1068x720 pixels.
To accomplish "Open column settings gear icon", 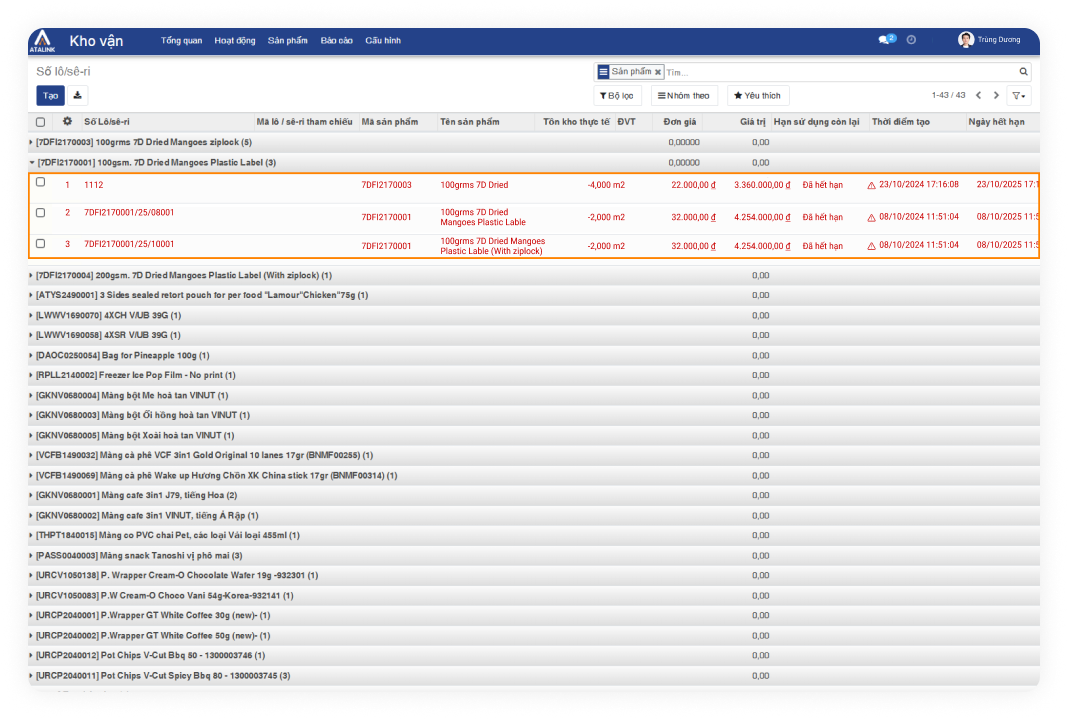I will click(67, 122).
